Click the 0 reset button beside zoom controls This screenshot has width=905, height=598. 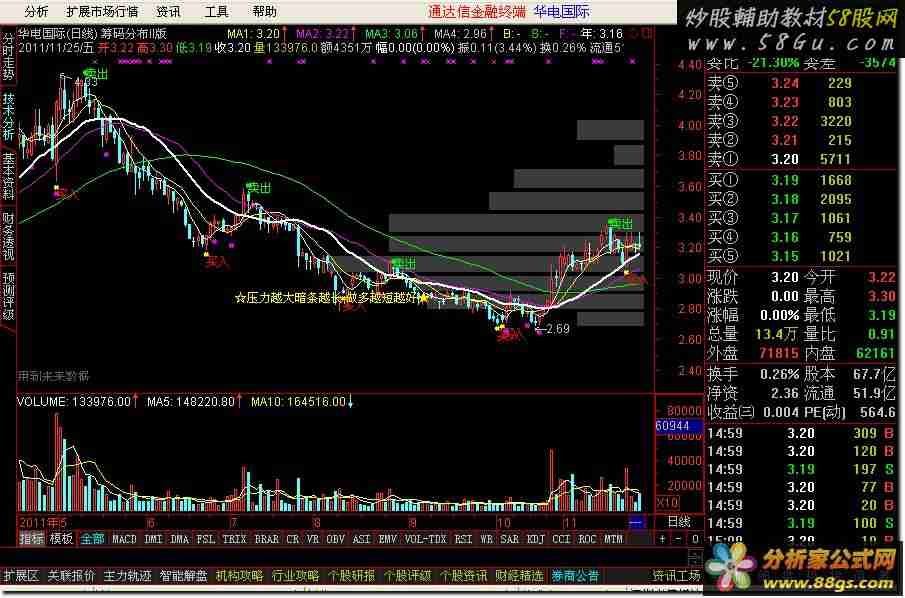tap(695, 539)
